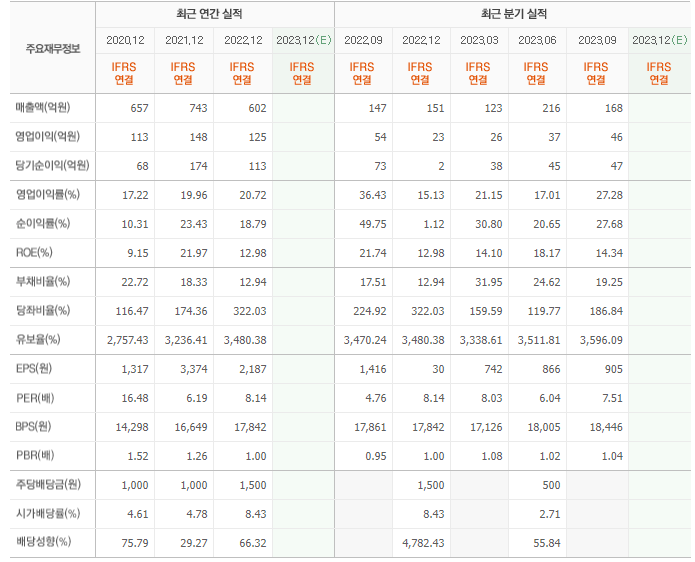Click the 2022.12 annual sales value 602
Image resolution: width=695 pixels, height=562 pixels.
(x=257, y=108)
